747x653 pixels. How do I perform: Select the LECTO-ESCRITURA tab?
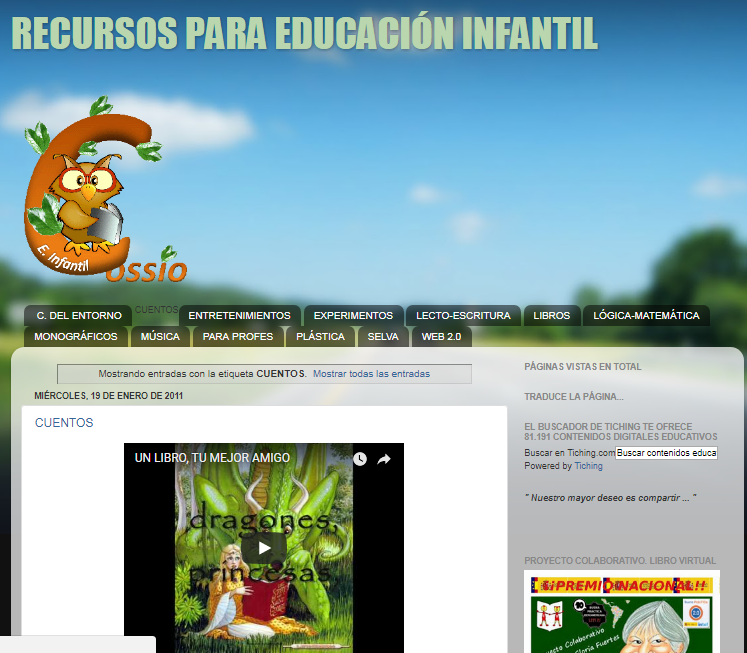463,316
